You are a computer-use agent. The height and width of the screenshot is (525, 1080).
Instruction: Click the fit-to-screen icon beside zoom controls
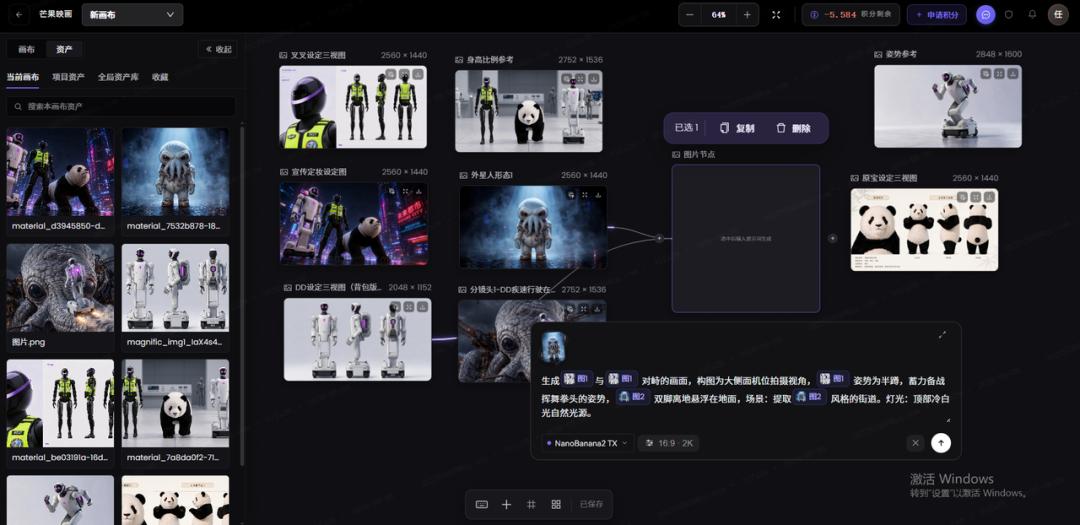776,14
